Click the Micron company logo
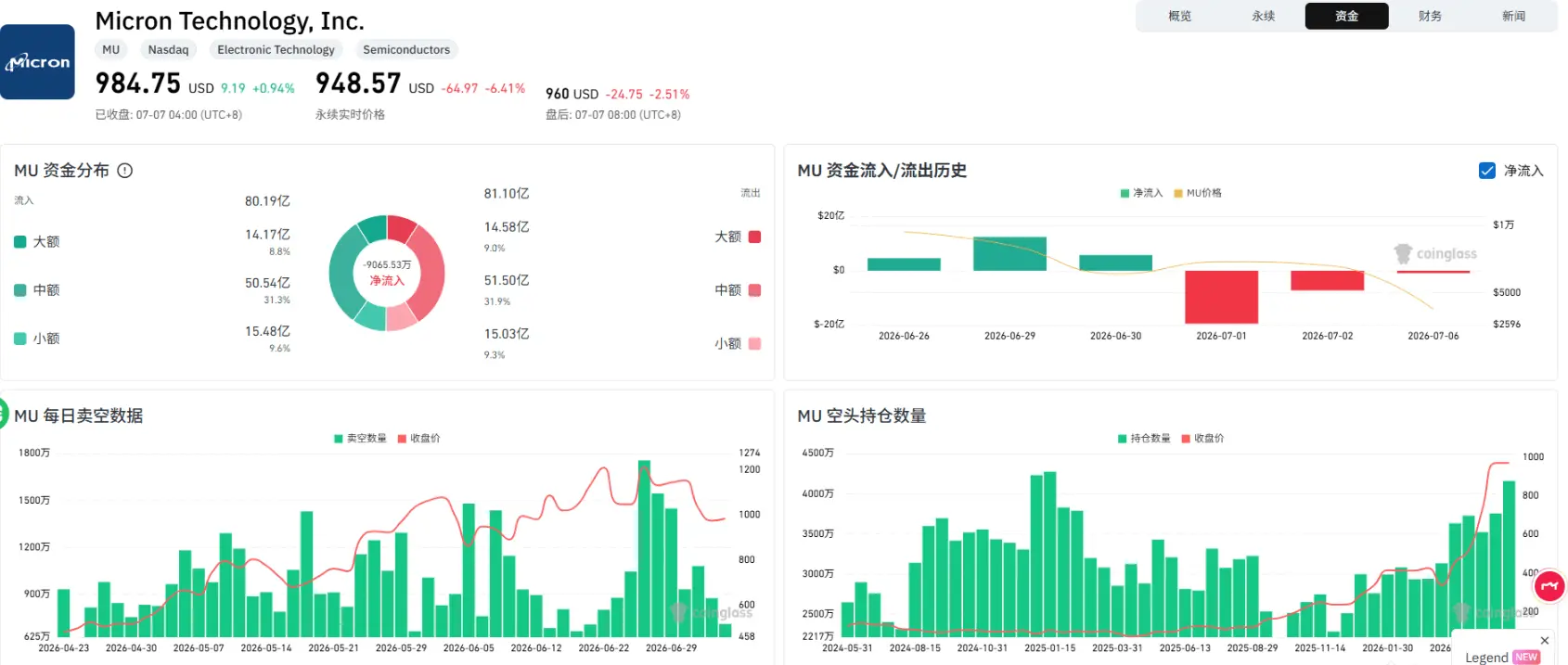 pyautogui.click(x=37, y=62)
